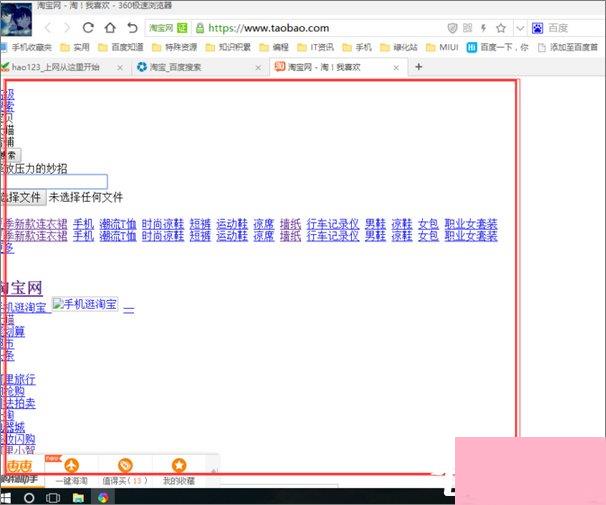
Task: Click the 选择文件 file chooser button
Action: [x=24, y=197]
